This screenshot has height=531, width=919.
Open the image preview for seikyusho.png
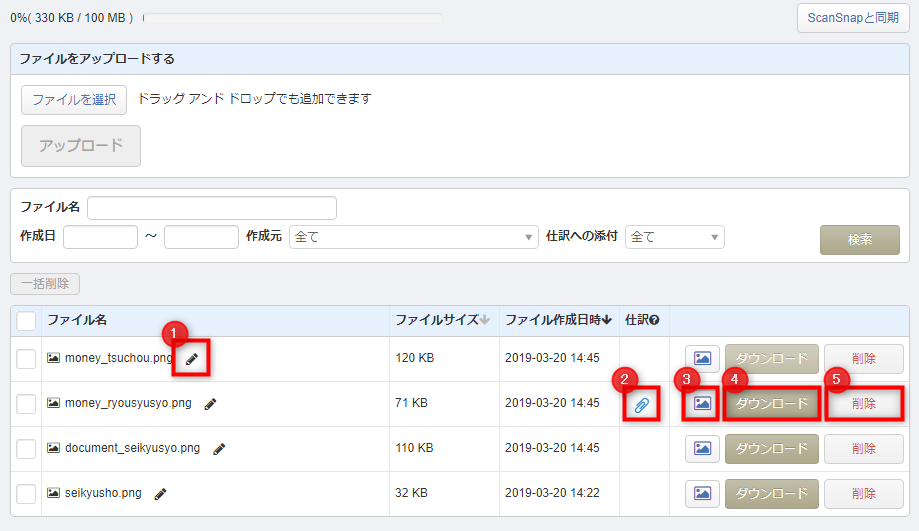702,493
